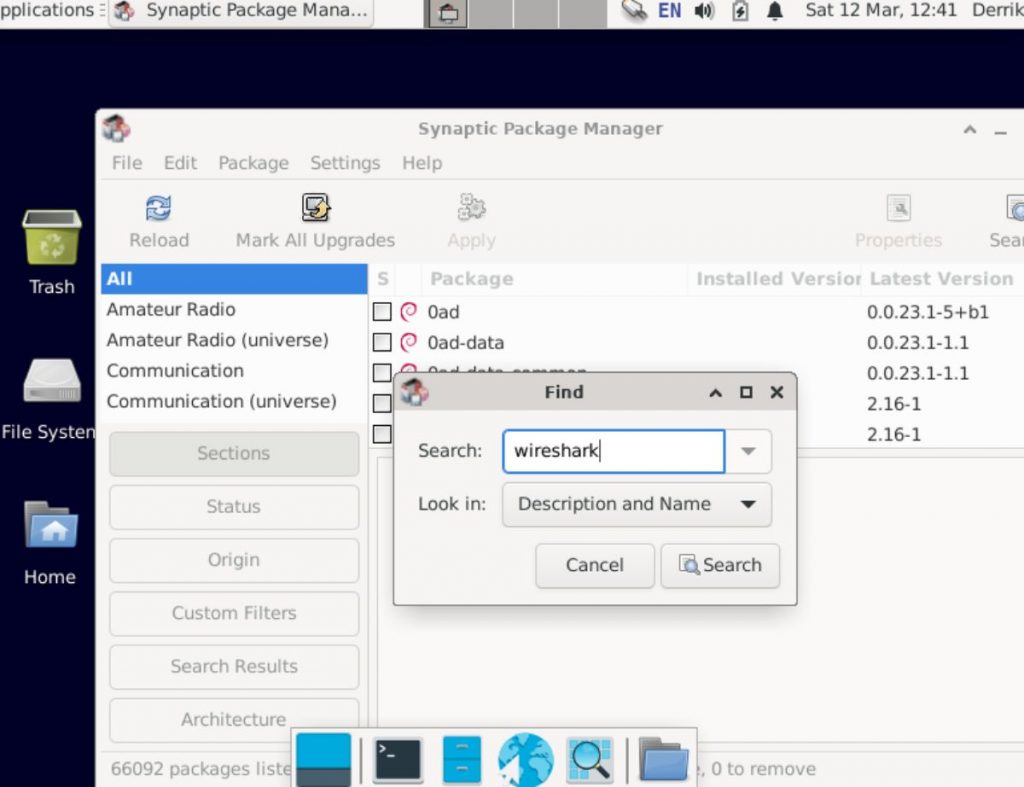Adjust the volume control in the top panel
1024x787 pixels.
pos(706,13)
